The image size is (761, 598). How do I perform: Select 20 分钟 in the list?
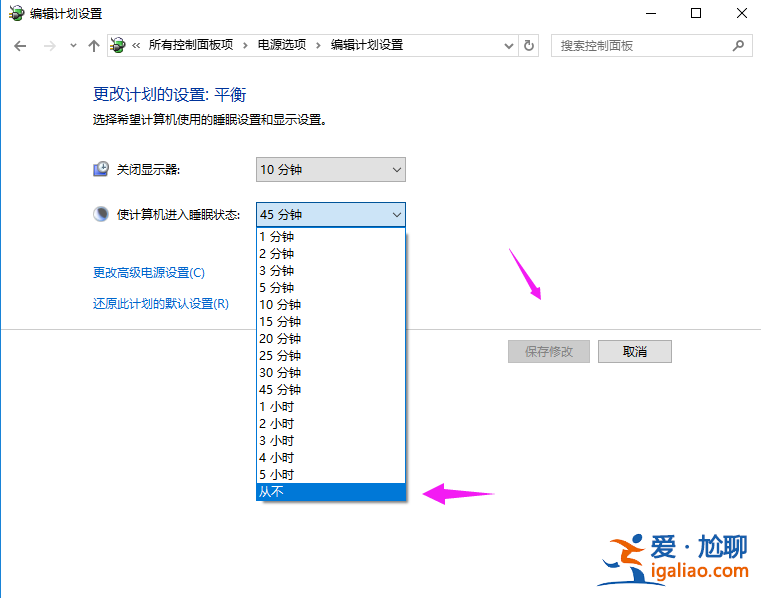tap(331, 338)
